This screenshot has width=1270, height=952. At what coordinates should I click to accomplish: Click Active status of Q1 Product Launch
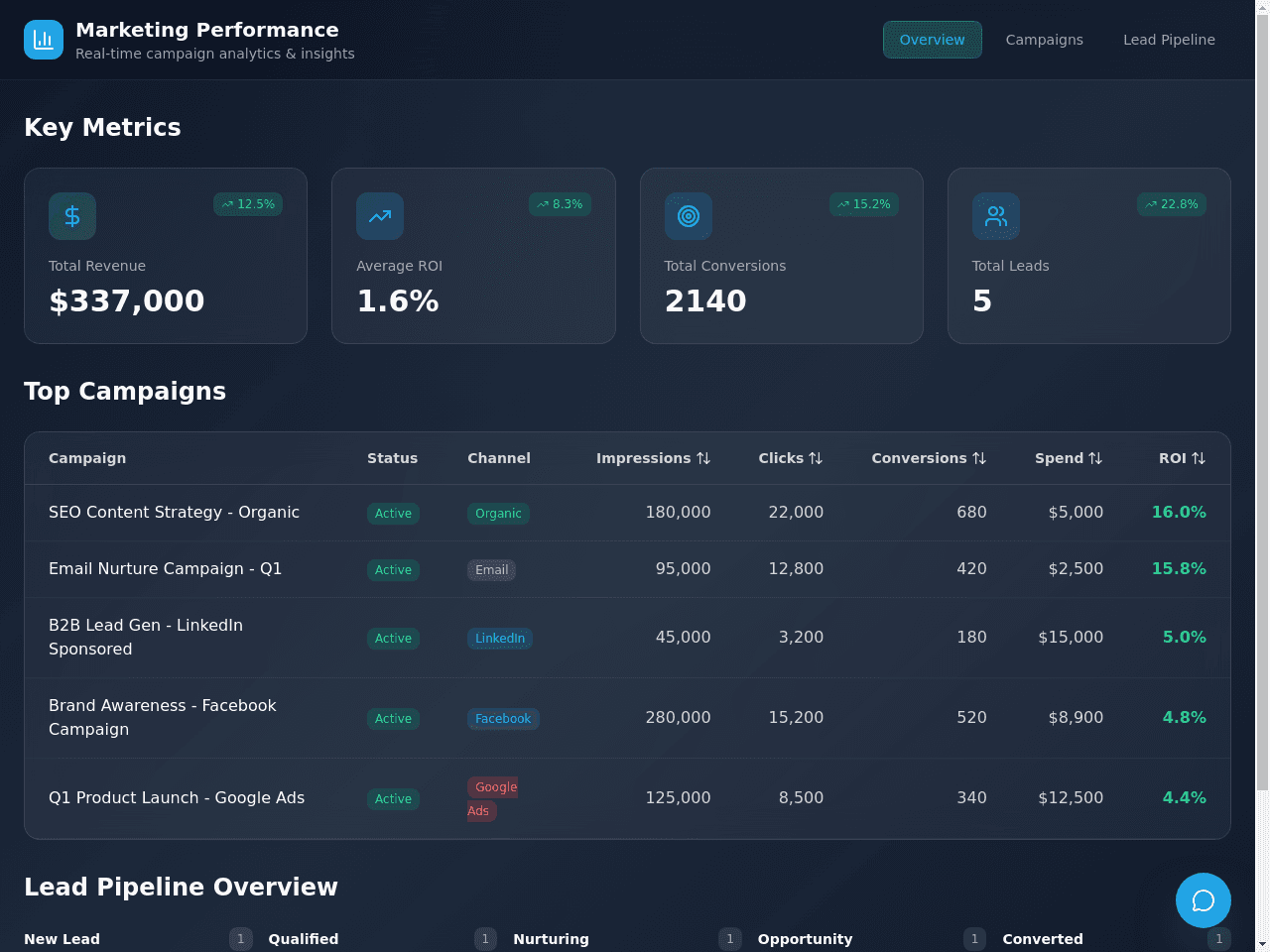(x=393, y=799)
